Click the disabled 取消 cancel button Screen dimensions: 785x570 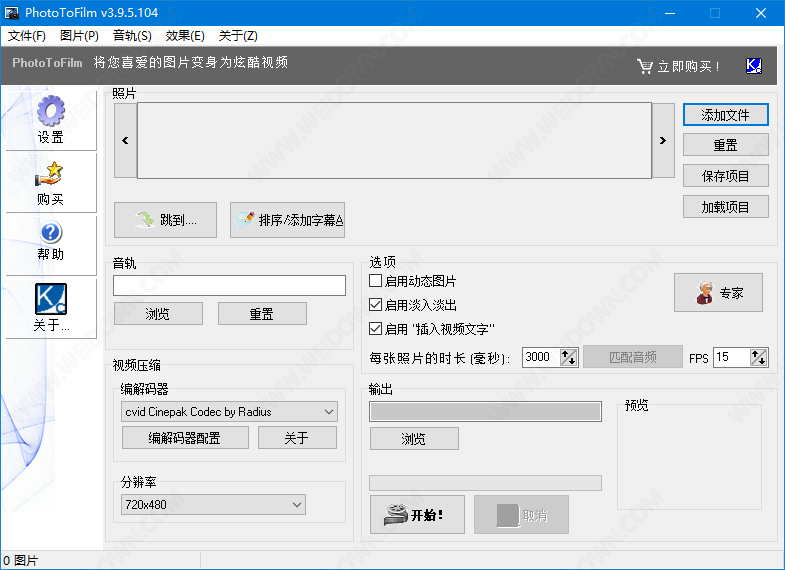521,514
